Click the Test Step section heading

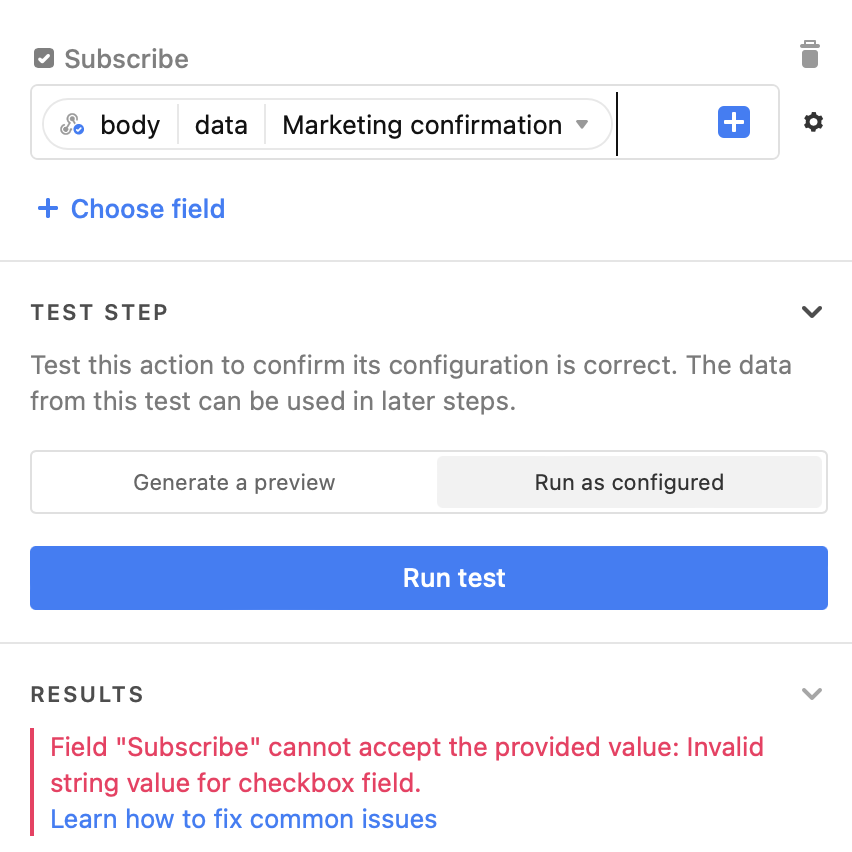[x=99, y=312]
